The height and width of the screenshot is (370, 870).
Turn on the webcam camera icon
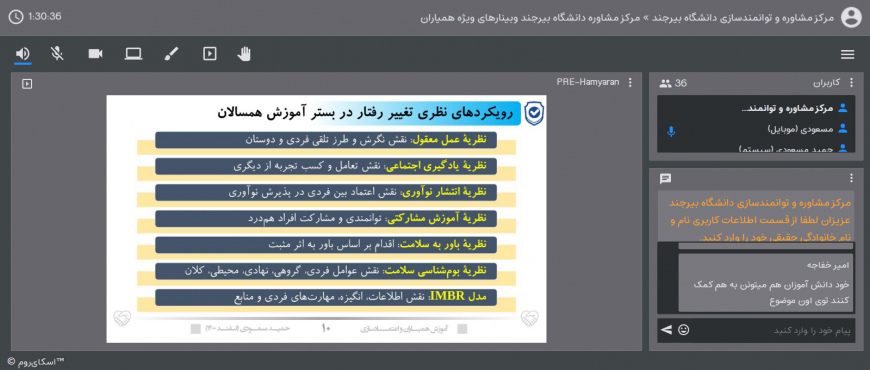[x=95, y=54]
